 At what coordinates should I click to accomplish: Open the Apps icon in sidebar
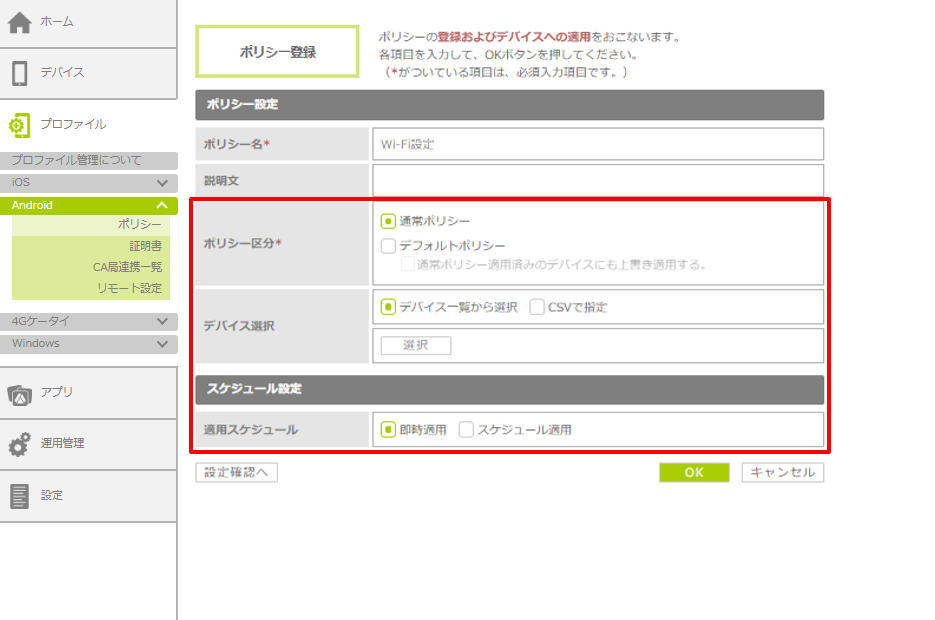click(20, 393)
